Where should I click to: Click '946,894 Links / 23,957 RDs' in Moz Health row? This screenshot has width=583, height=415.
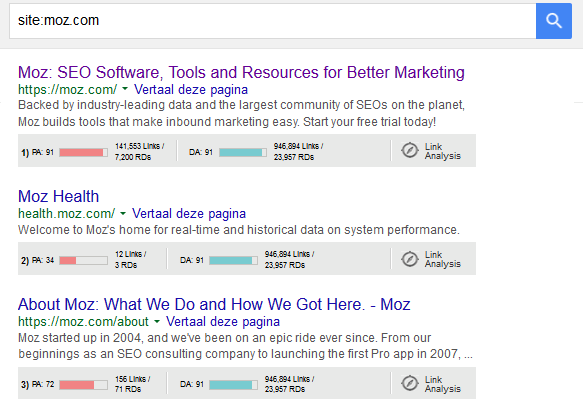[x=289, y=260]
